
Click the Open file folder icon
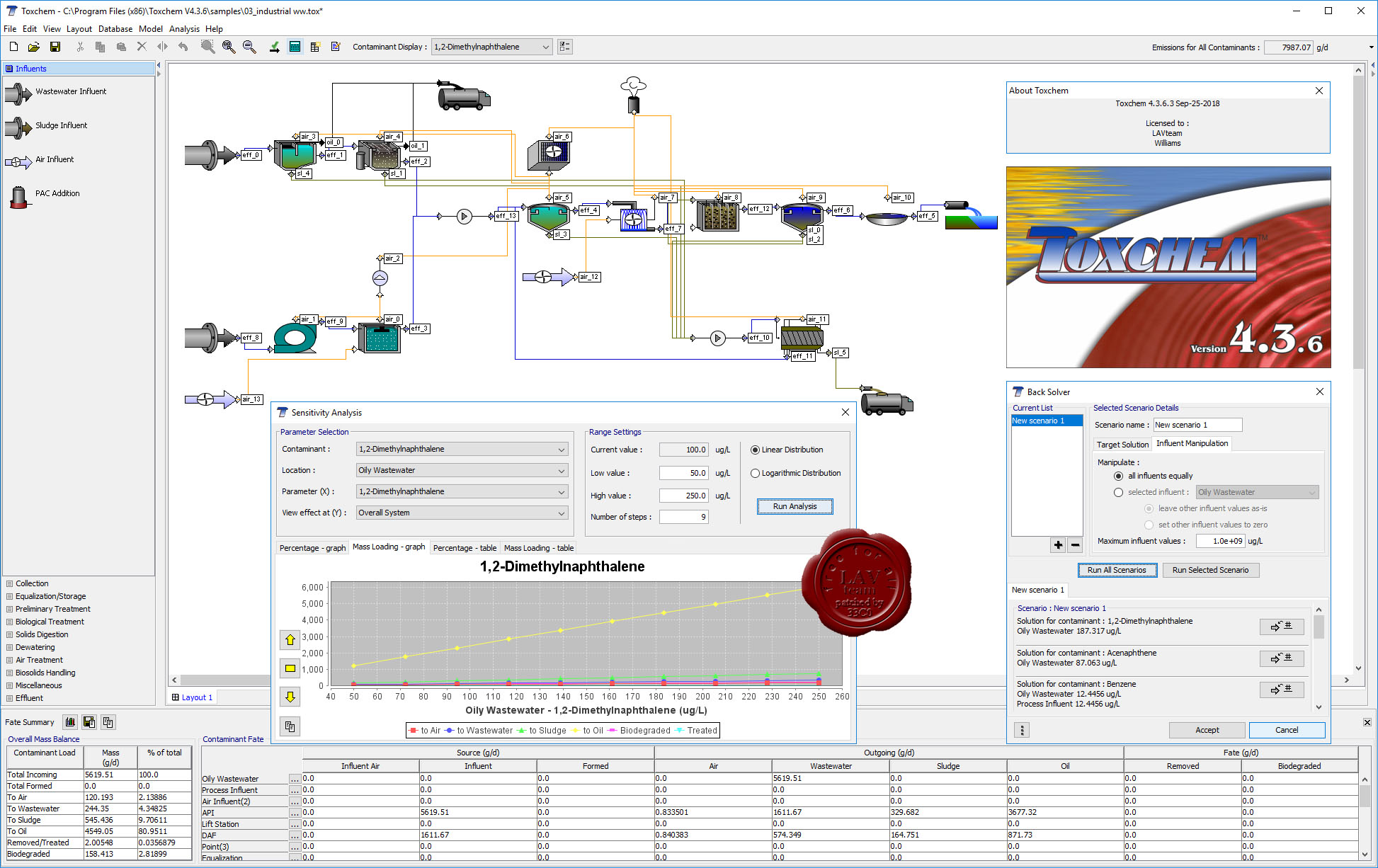click(33, 47)
